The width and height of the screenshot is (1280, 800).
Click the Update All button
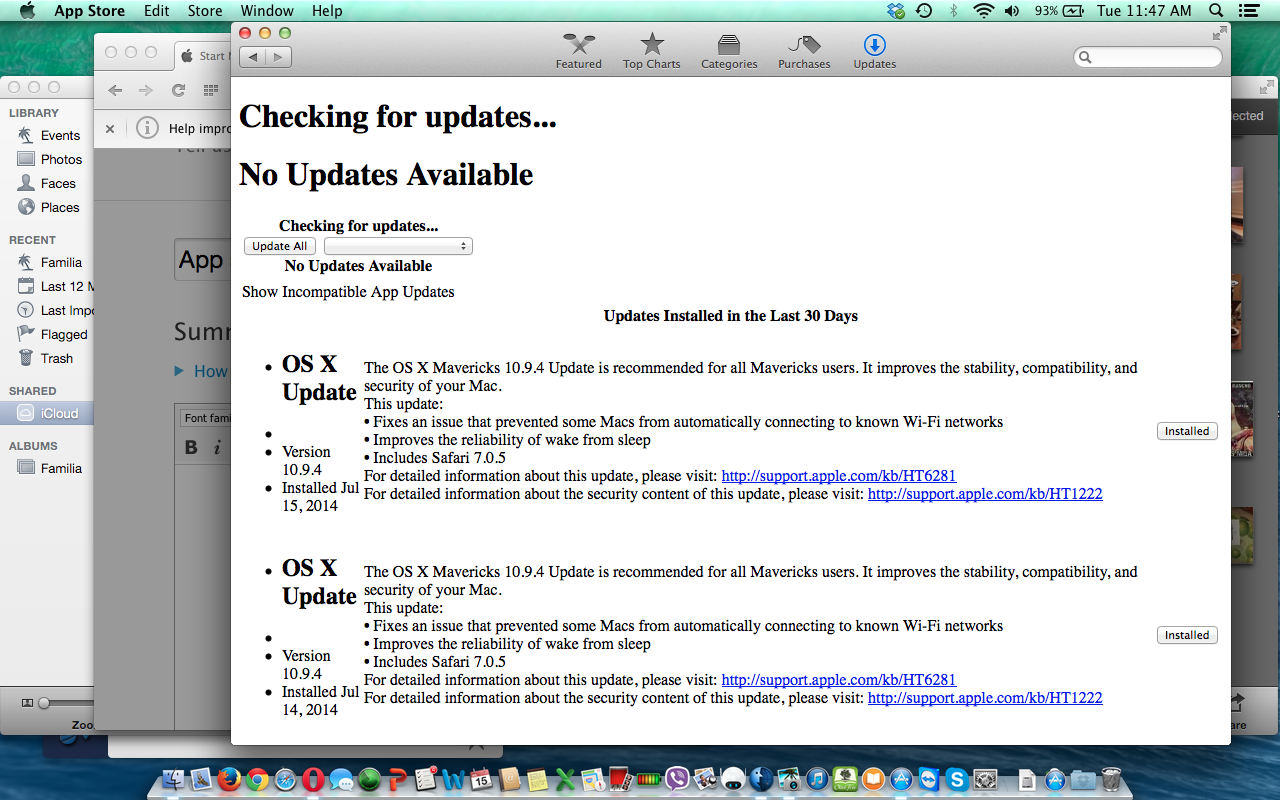coord(280,246)
